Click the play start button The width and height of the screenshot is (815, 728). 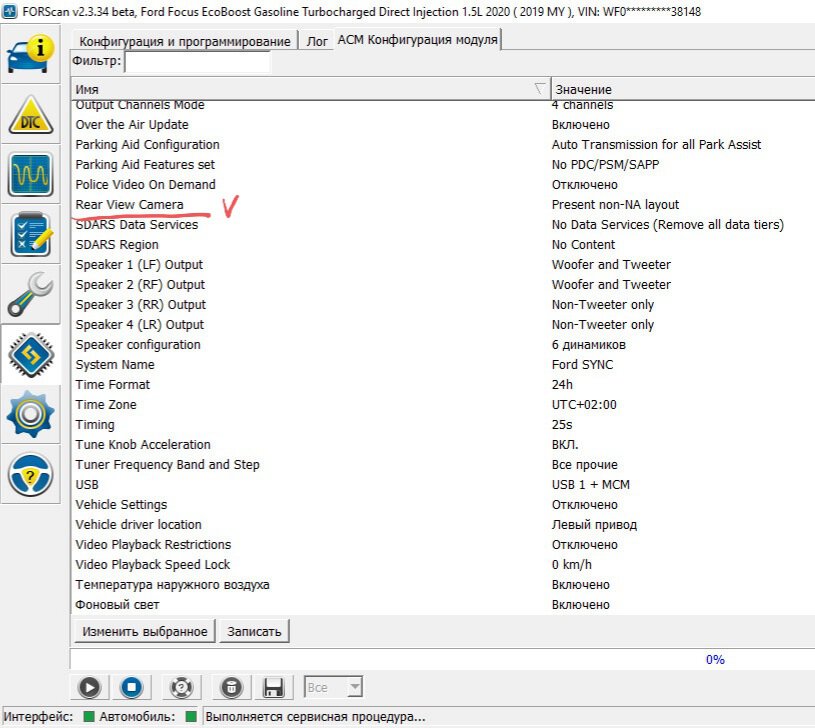tap(89, 687)
